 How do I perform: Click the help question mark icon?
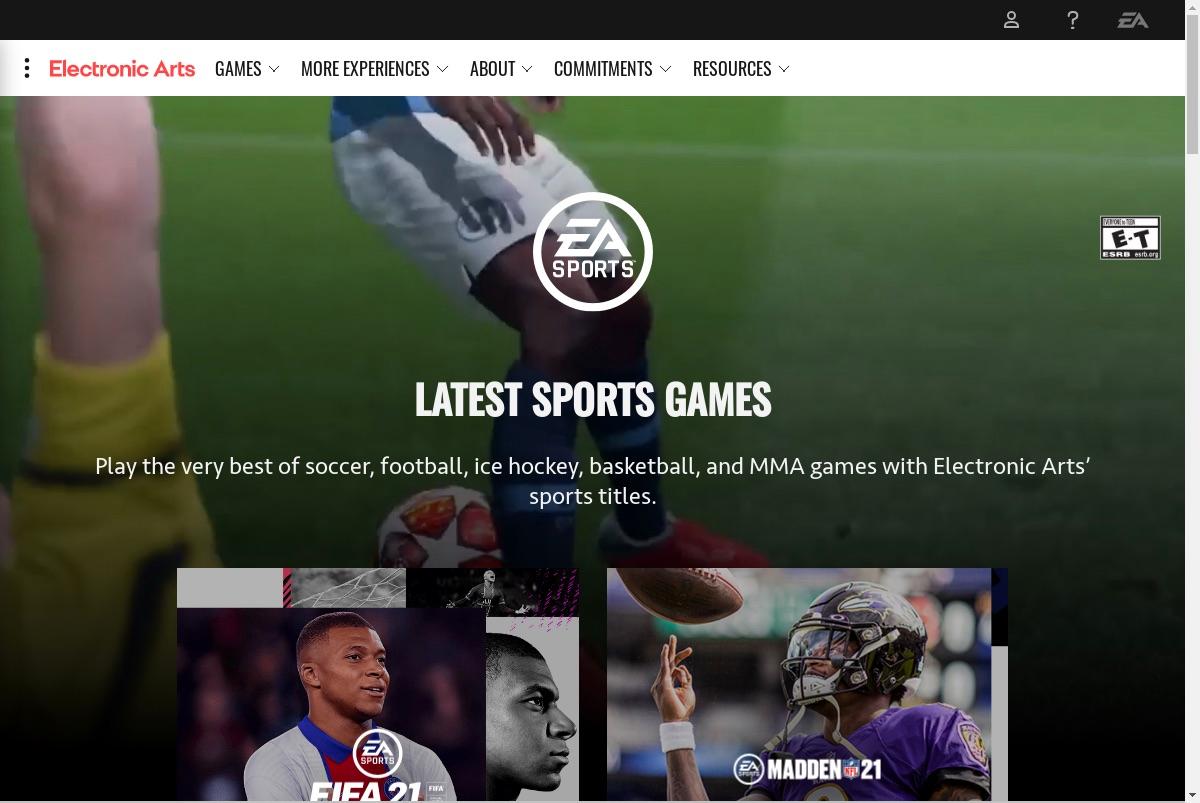[x=1072, y=20]
